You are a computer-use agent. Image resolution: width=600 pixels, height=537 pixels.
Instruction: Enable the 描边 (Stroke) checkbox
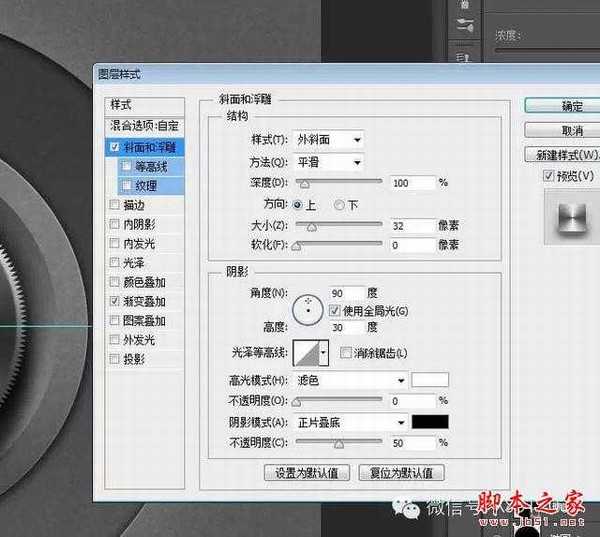click(113, 205)
